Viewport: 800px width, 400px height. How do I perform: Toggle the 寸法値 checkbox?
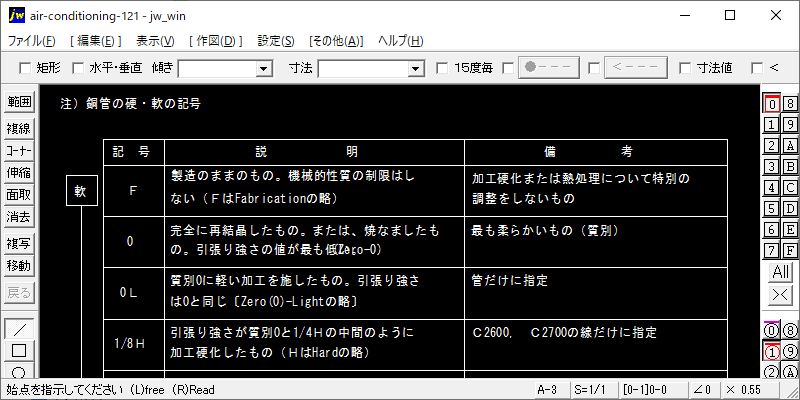685,68
